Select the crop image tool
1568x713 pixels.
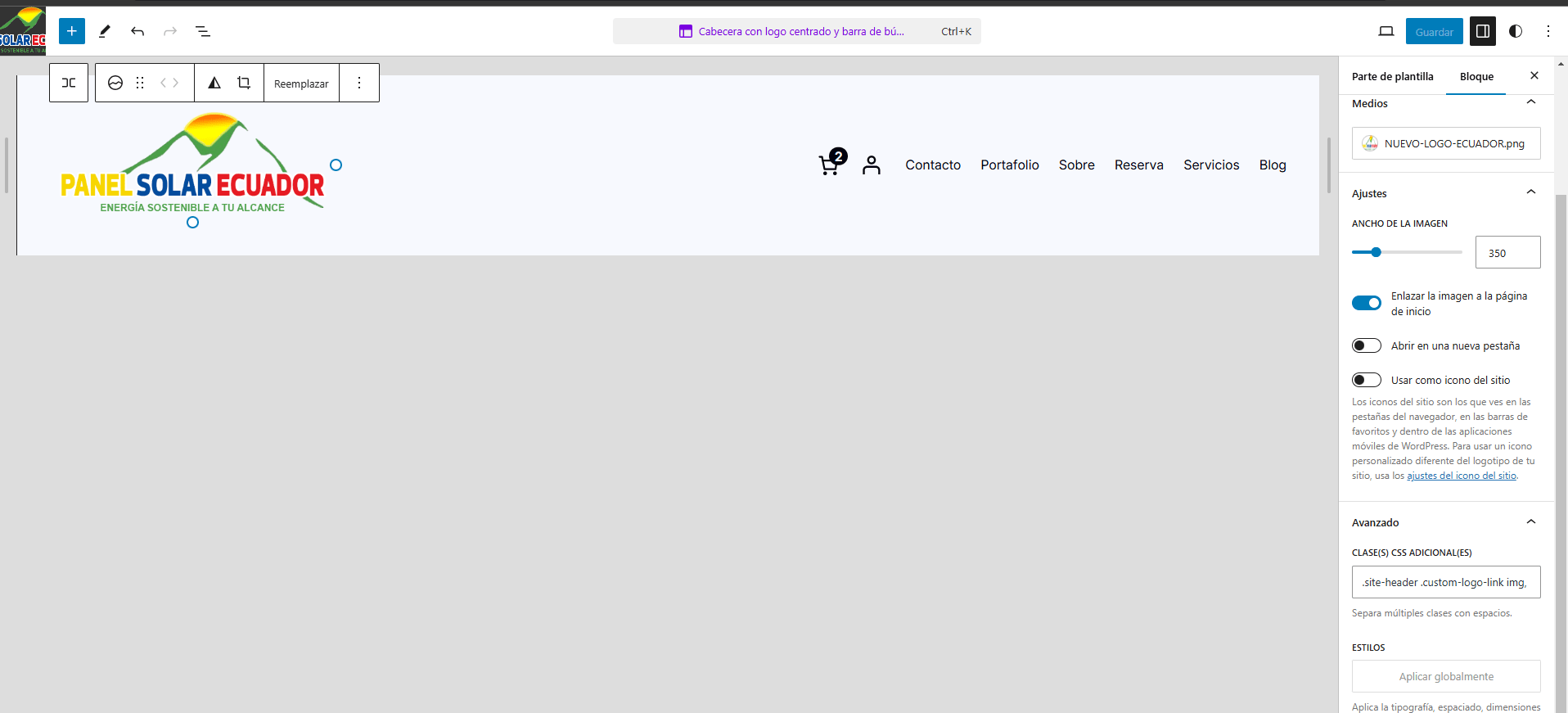(x=244, y=83)
